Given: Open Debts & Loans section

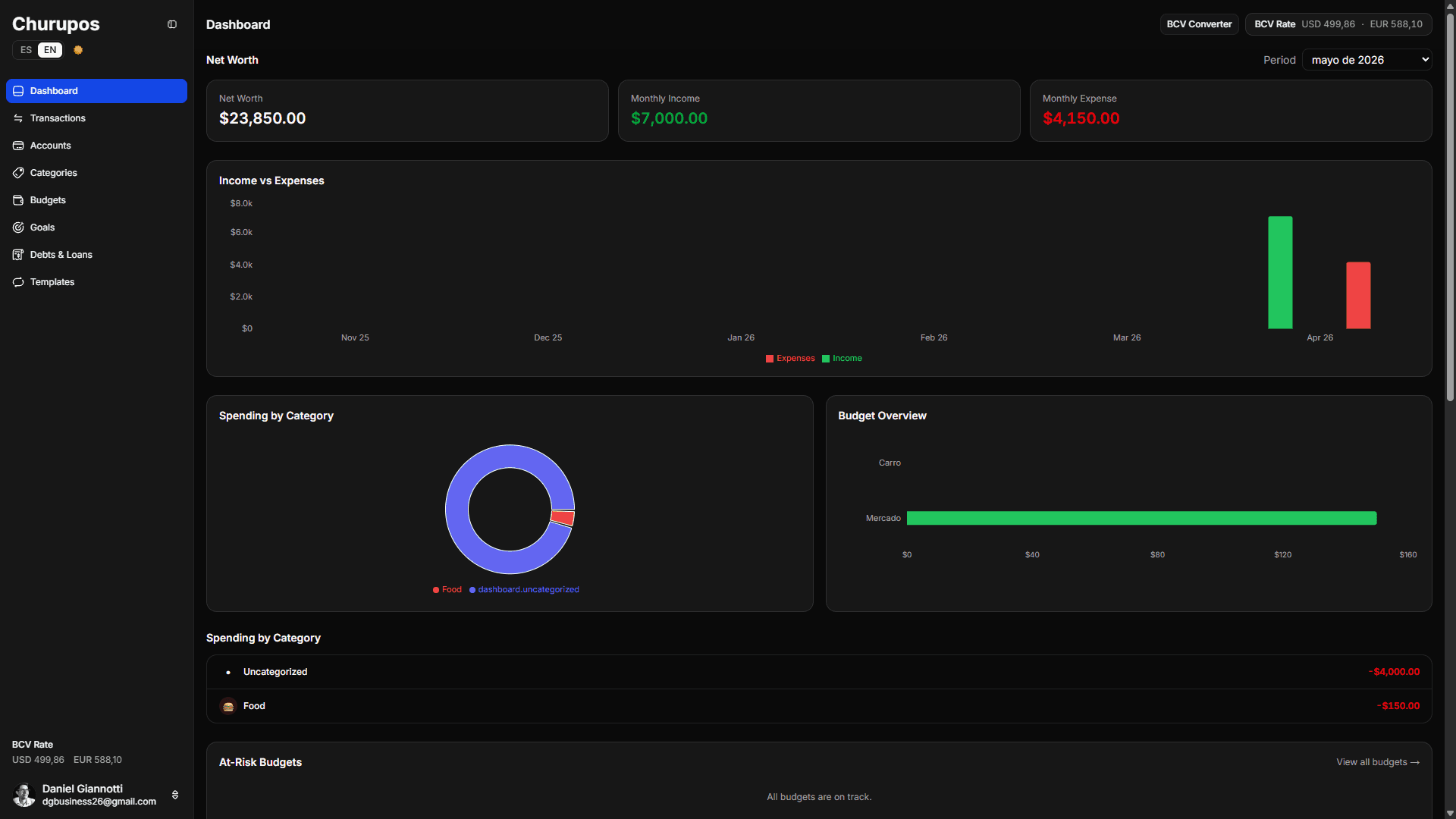Looking at the screenshot, I should pos(96,255).
